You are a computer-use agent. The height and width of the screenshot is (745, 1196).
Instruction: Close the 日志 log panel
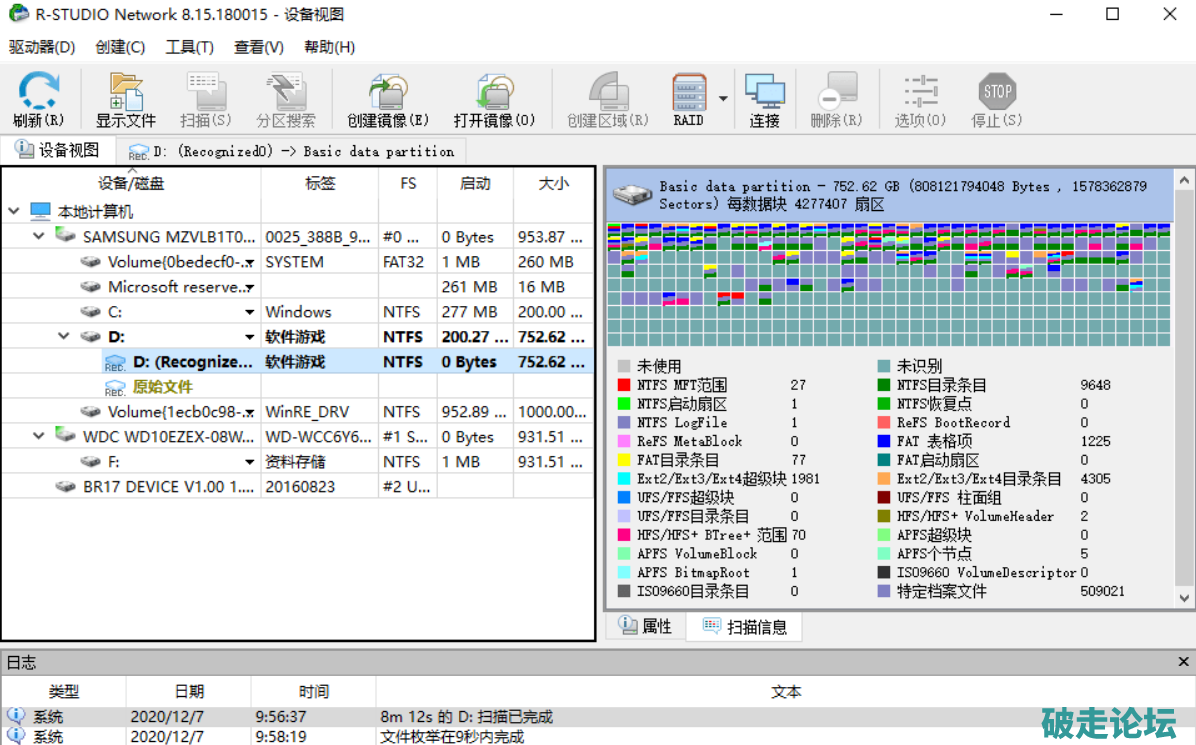[1184, 662]
